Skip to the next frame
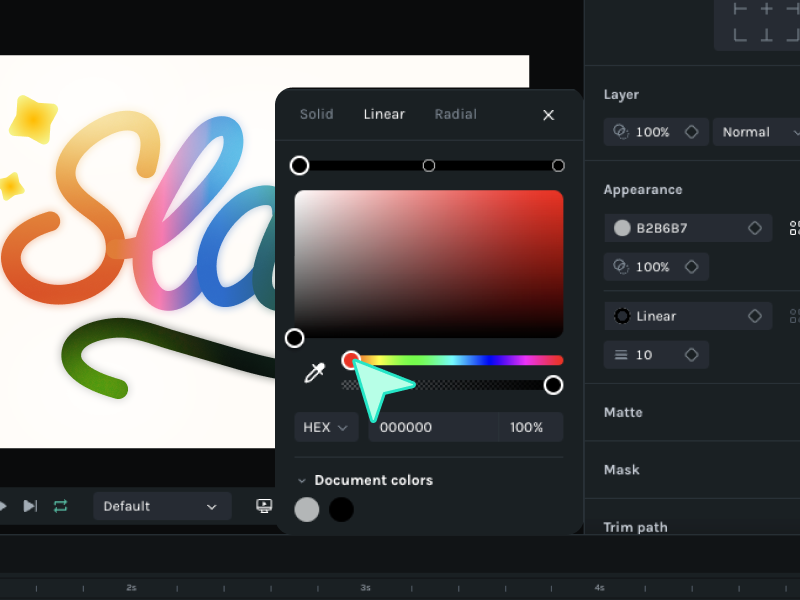The height and width of the screenshot is (600, 800). 30,506
